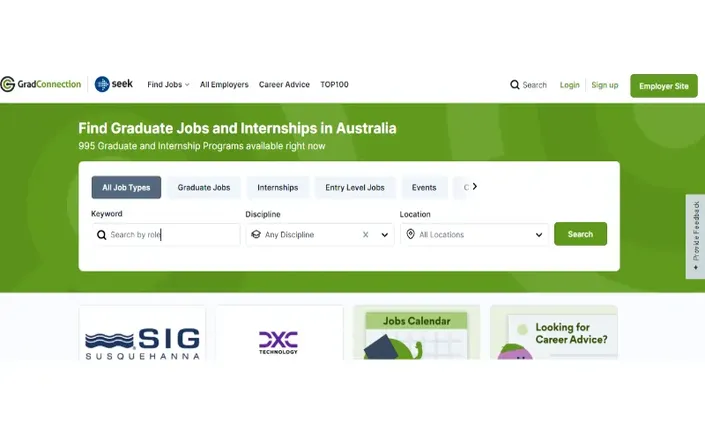This screenshot has width=705, height=427.
Task: Click the keyword field magnifier icon
Action: [102, 235]
